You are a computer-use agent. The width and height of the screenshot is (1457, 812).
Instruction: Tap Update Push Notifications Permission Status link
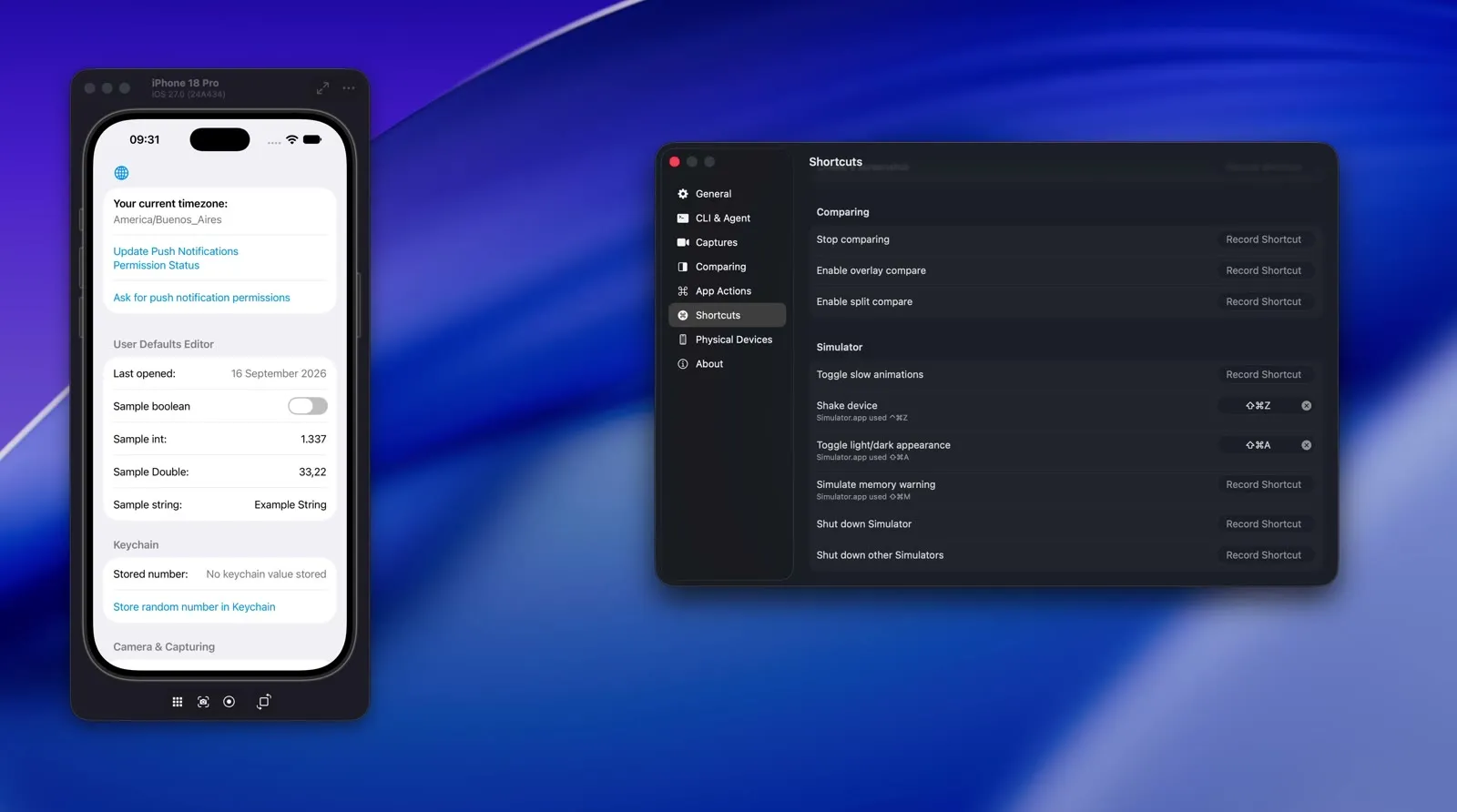tap(176, 259)
